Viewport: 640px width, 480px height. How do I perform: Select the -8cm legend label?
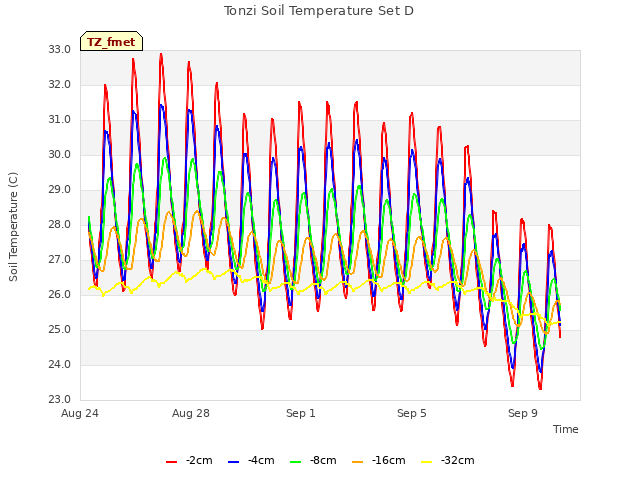pos(323,461)
